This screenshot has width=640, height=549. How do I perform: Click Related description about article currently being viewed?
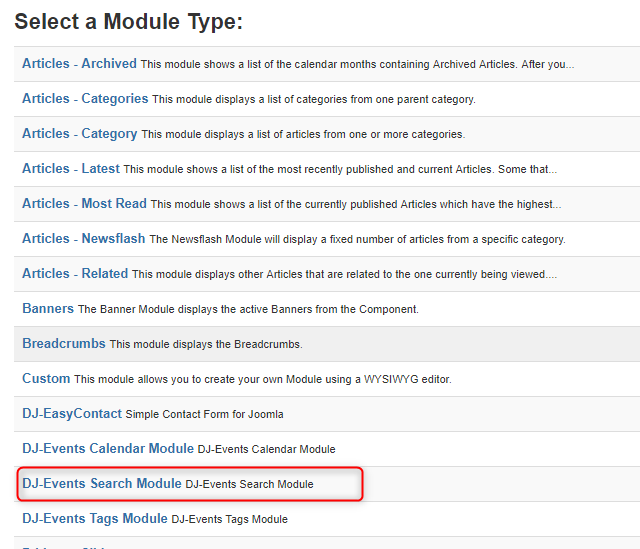point(344,274)
